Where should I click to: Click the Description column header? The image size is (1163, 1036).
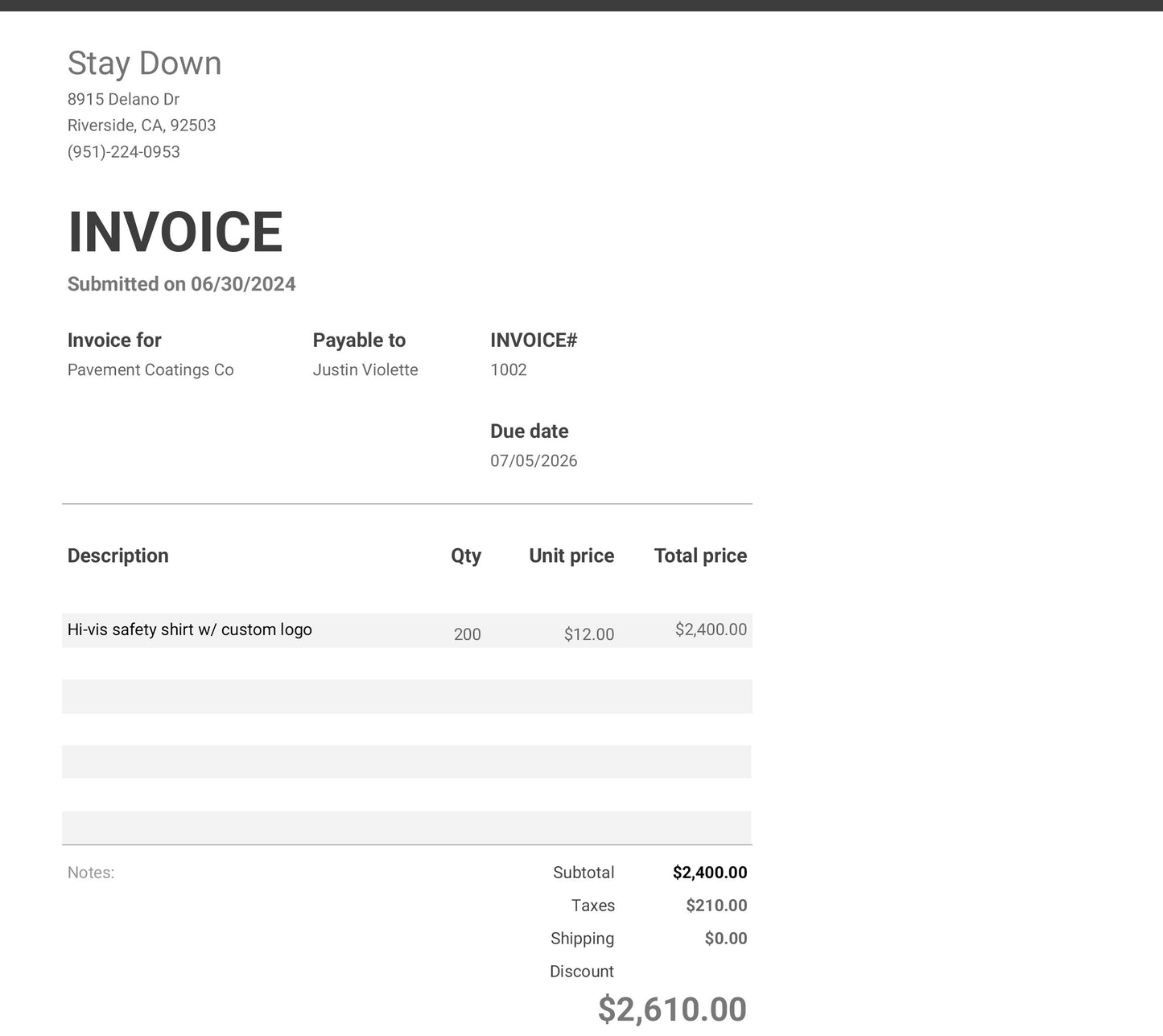coord(118,556)
